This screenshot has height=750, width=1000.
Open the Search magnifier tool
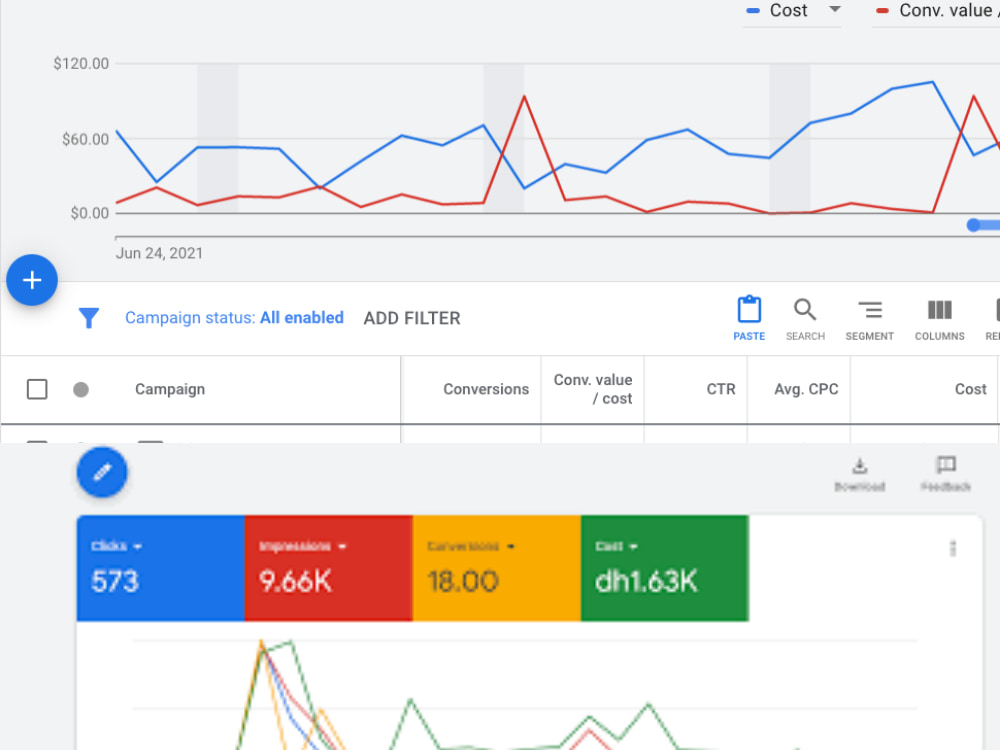click(805, 318)
